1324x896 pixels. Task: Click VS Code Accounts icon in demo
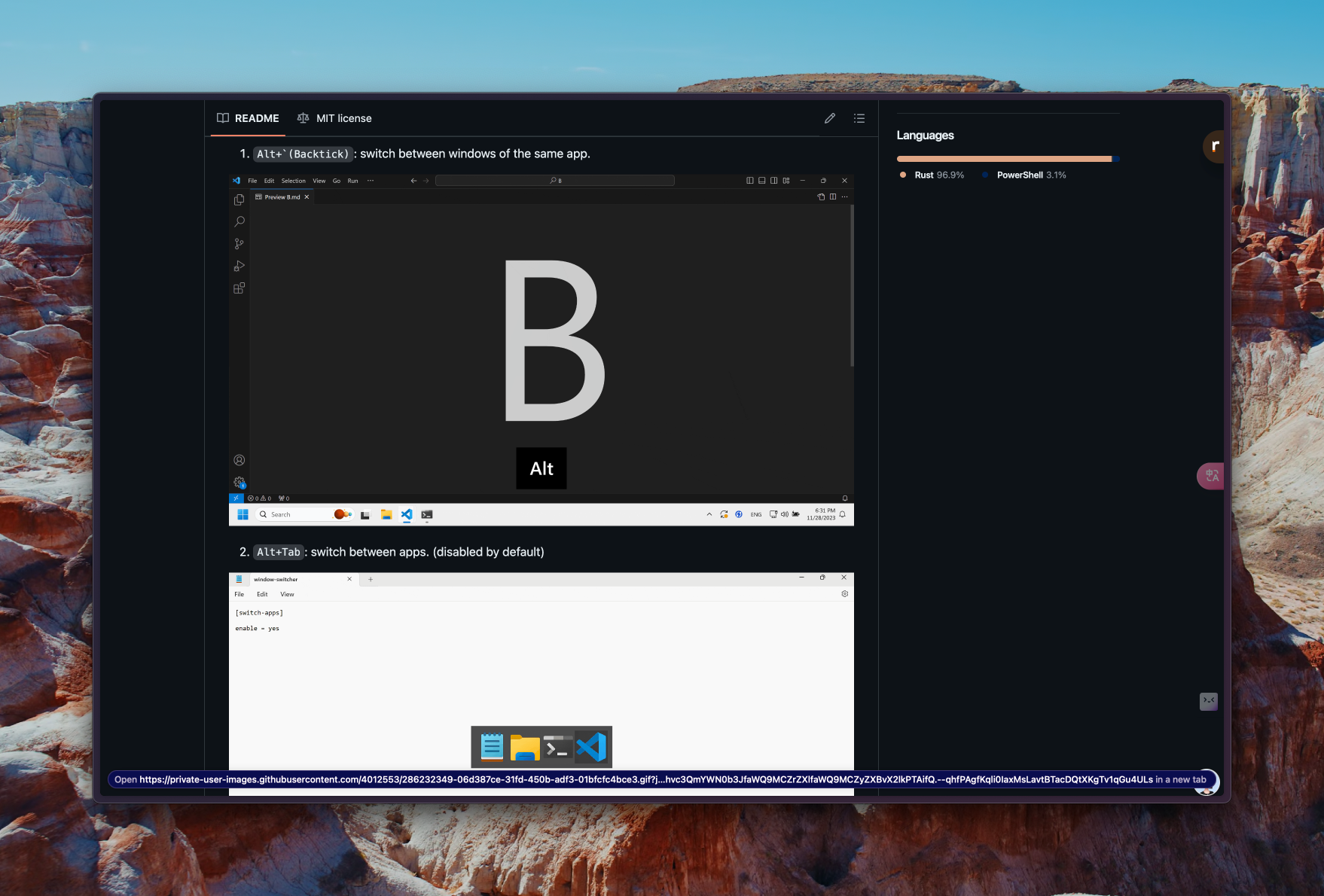(239, 460)
